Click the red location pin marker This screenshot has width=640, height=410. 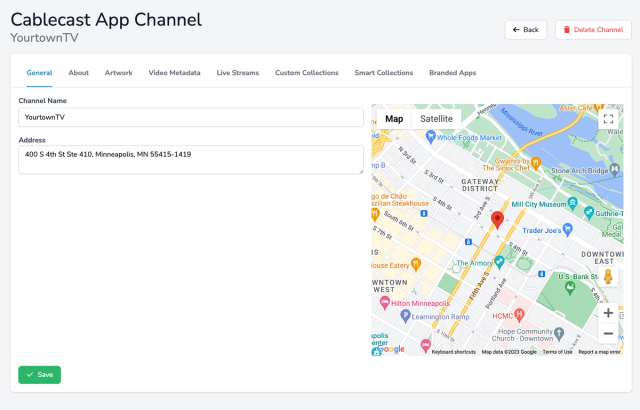(497, 220)
